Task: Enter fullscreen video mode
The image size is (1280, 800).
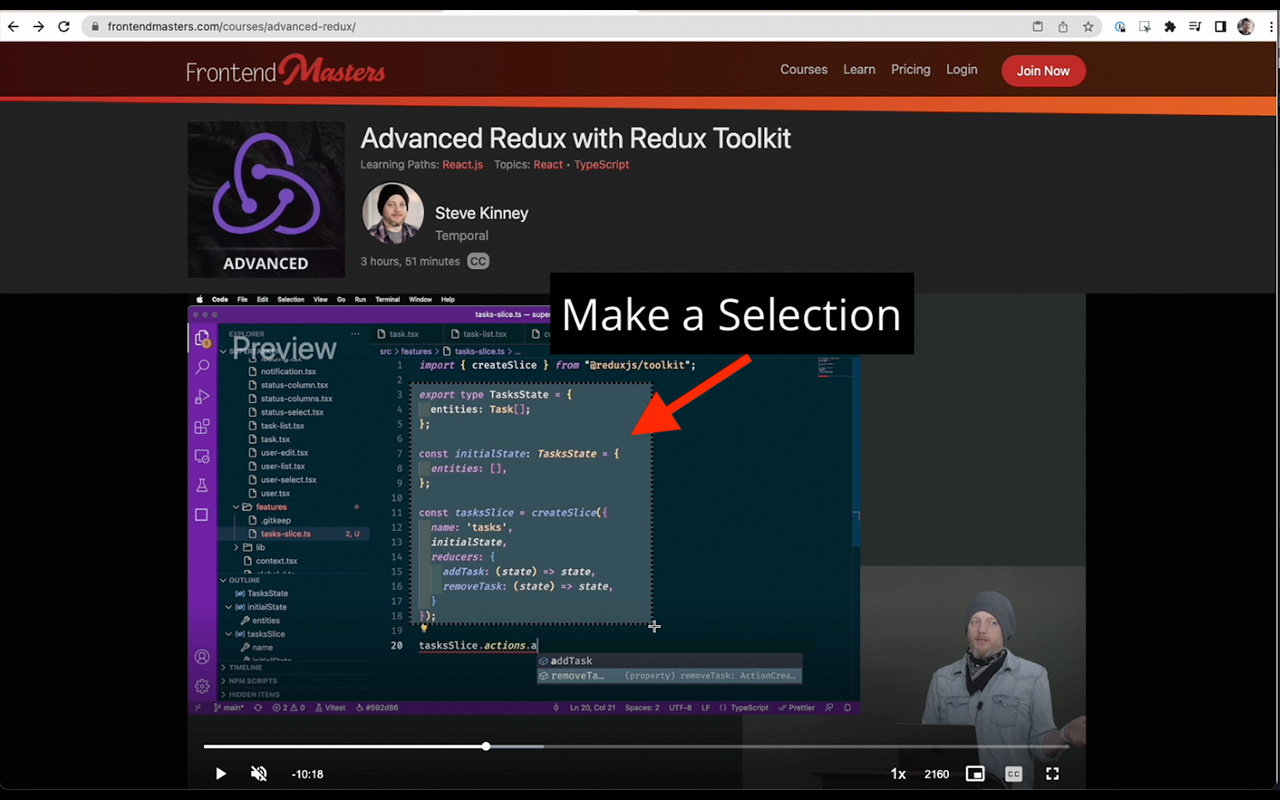Action: pos(1052,774)
